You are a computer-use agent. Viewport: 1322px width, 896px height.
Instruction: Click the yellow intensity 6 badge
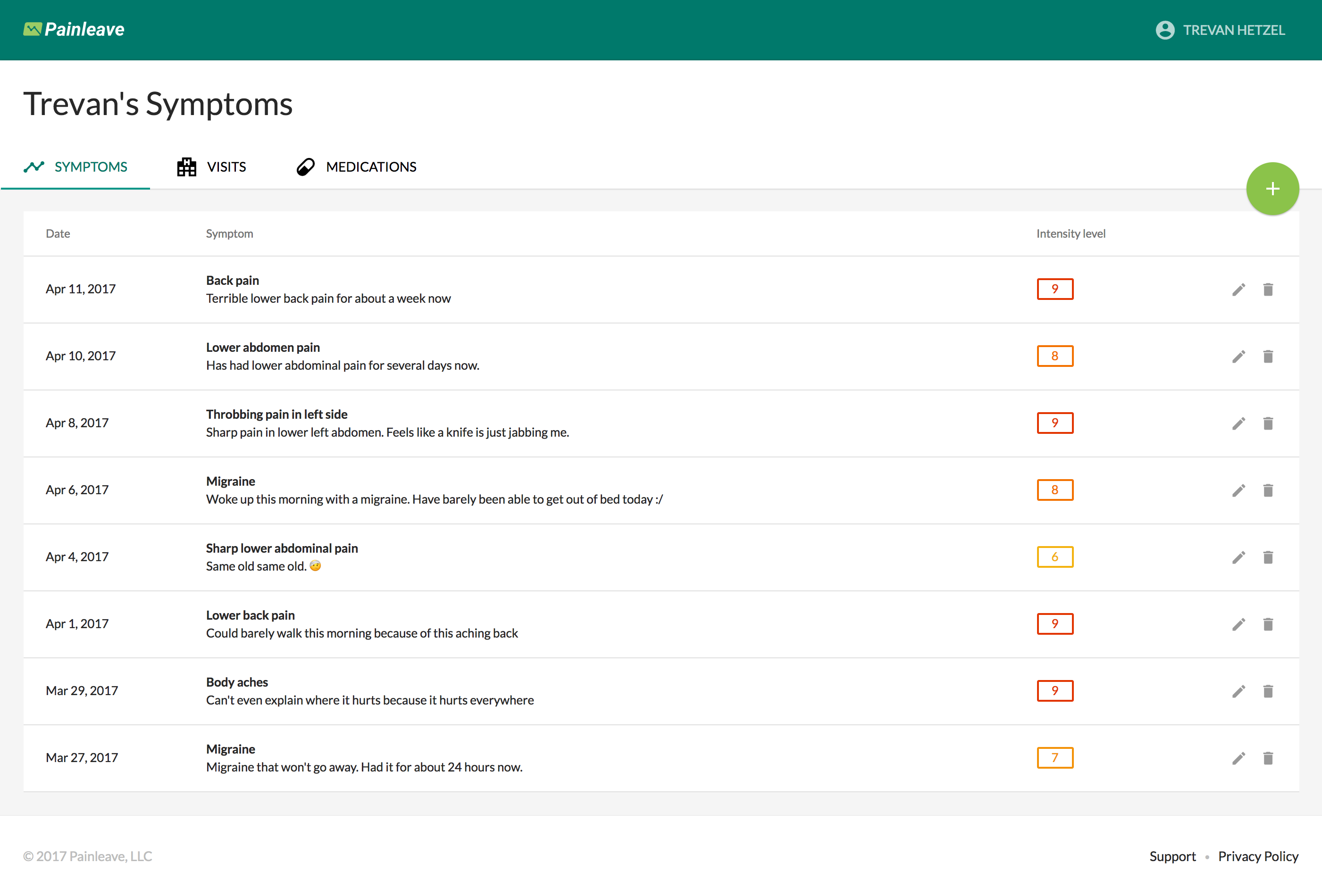click(x=1054, y=557)
